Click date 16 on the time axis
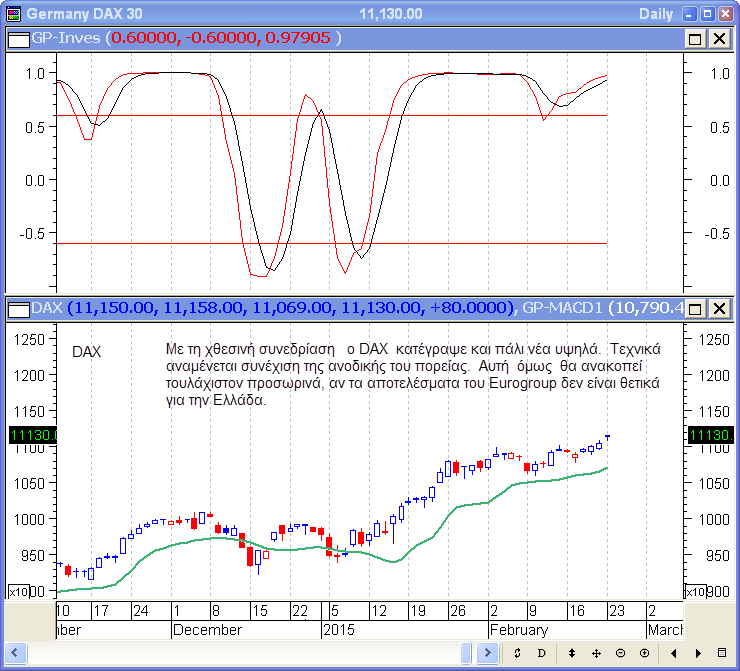Screen dimensions: 740x671 pyautogui.click(x=577, y=611)
